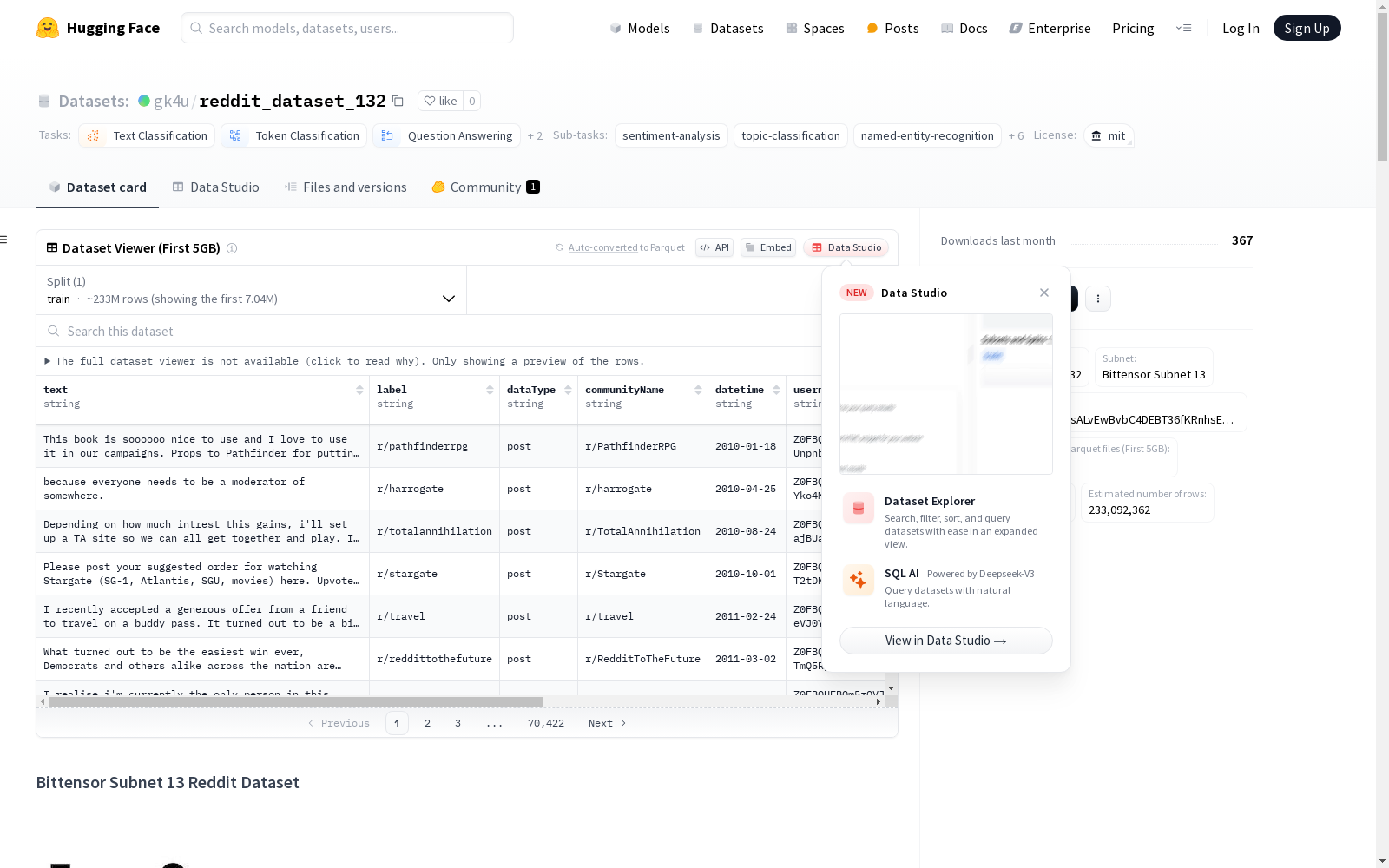Open the Models menu item
The image size is (1389, 868).
(x=640, y=28)
